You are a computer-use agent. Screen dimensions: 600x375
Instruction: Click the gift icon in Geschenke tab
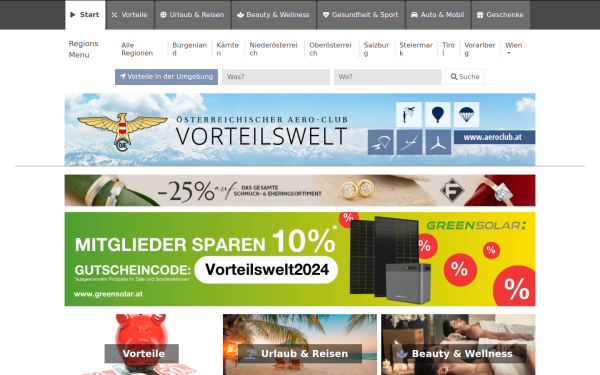tap(480, 15)
